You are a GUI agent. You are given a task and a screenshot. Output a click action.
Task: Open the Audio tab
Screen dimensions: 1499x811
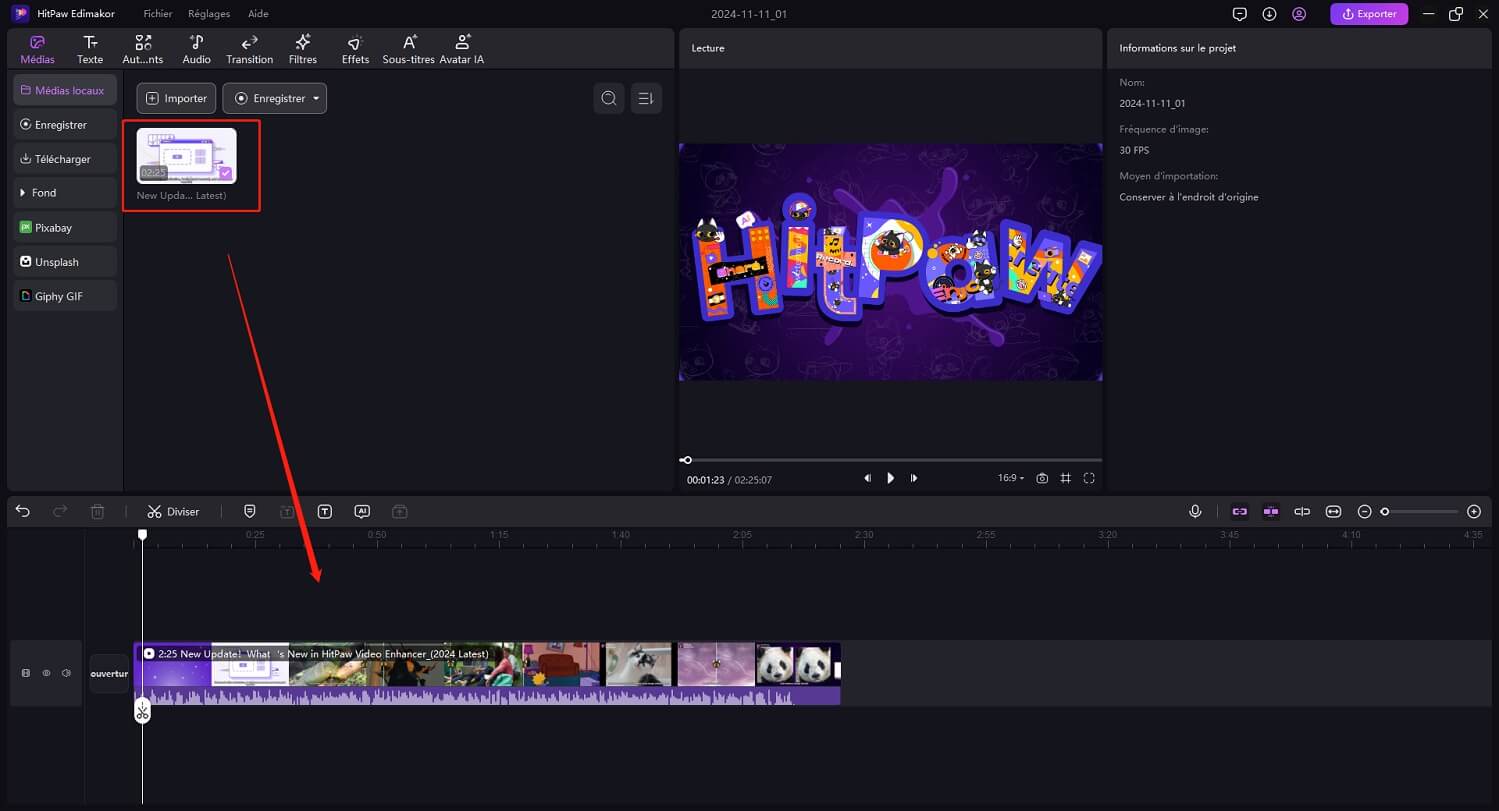[x=196, y=49]
